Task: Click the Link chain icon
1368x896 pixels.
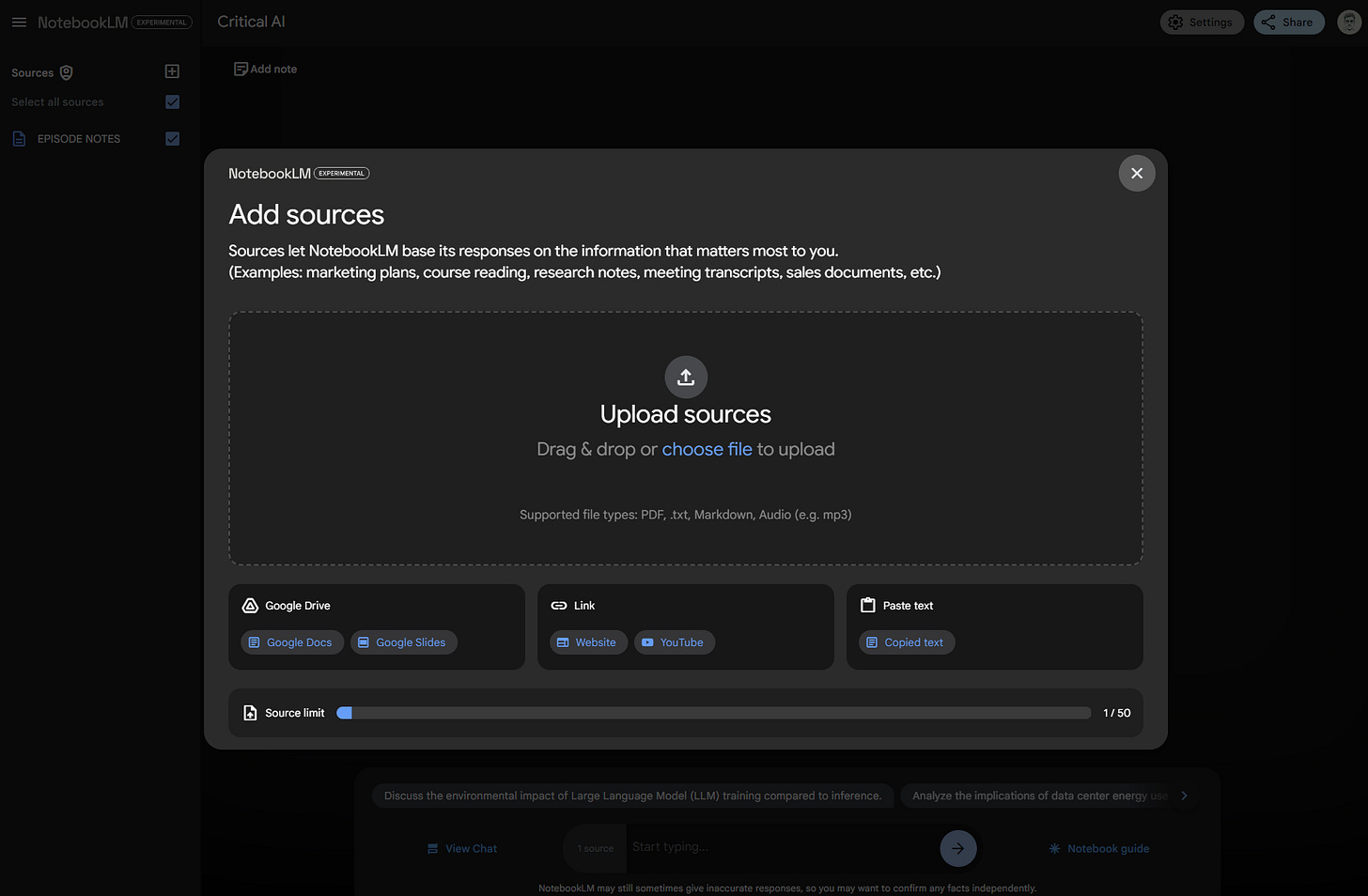Action: click(559, 606)
